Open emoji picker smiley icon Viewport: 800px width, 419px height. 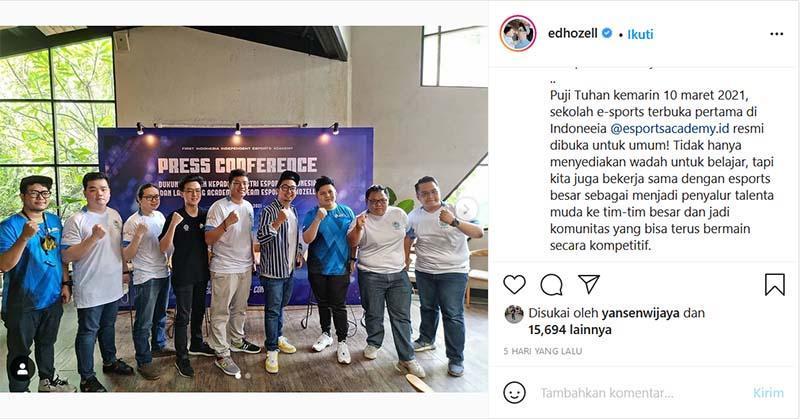click(x=514, y=392)
